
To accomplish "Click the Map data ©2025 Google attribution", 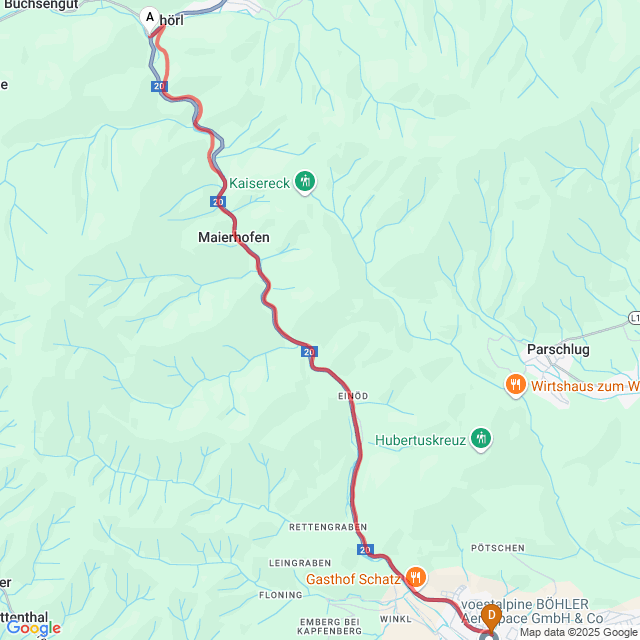I will [x=579, y=633].
